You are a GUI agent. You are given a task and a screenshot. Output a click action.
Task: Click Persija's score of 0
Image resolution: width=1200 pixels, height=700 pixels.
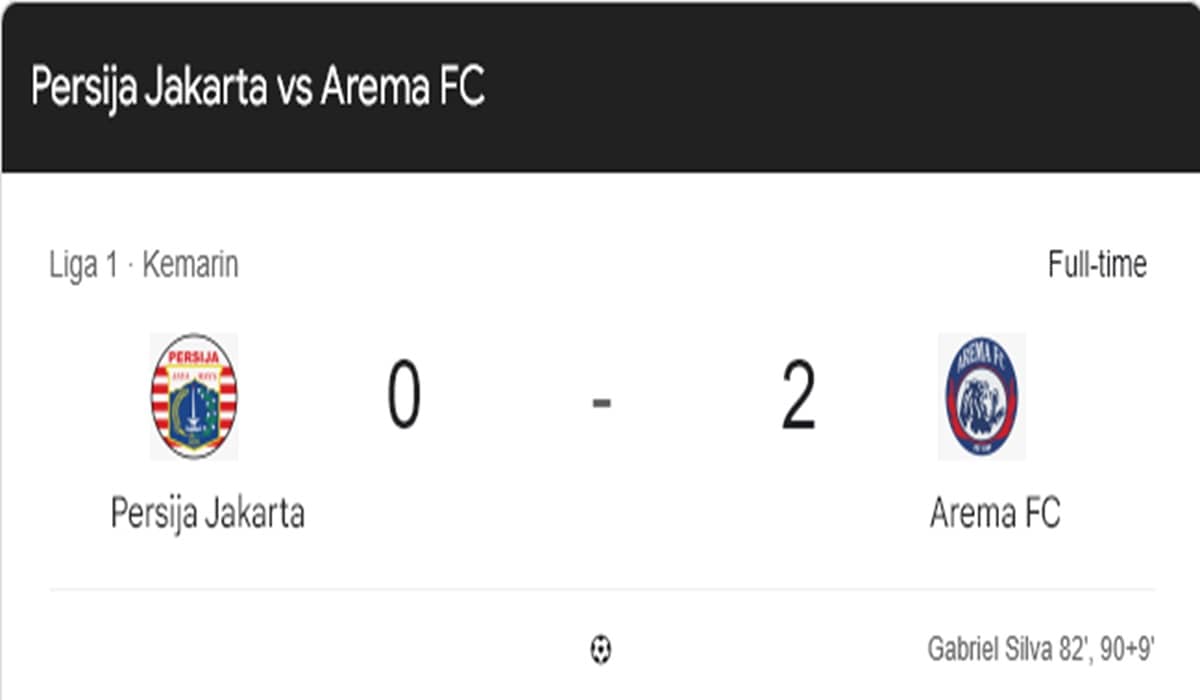(404, 397)
